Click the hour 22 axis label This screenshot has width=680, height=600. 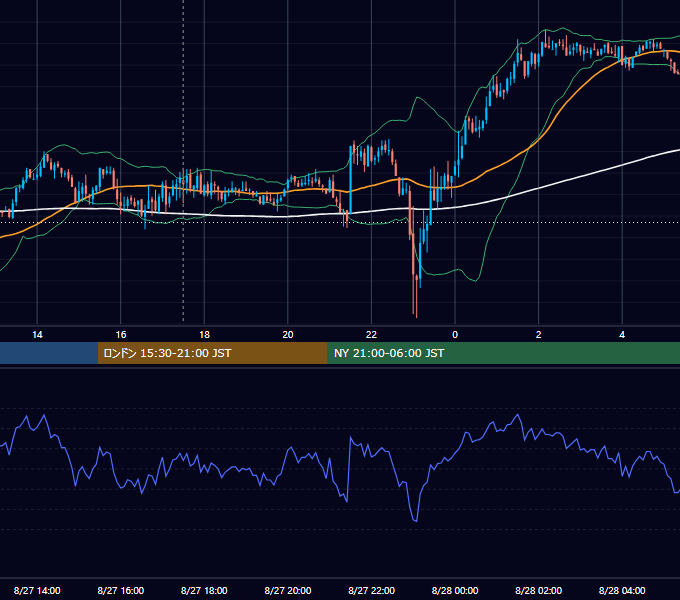coord(372,335)
